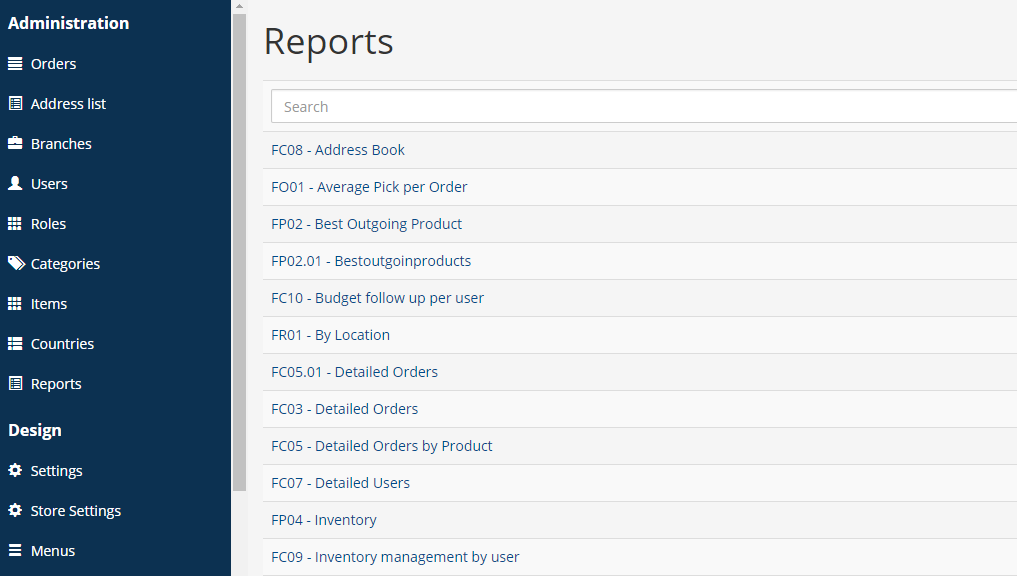Click the Settings gear icon
The image size is (1017, 576).
[x=15, y=470]
